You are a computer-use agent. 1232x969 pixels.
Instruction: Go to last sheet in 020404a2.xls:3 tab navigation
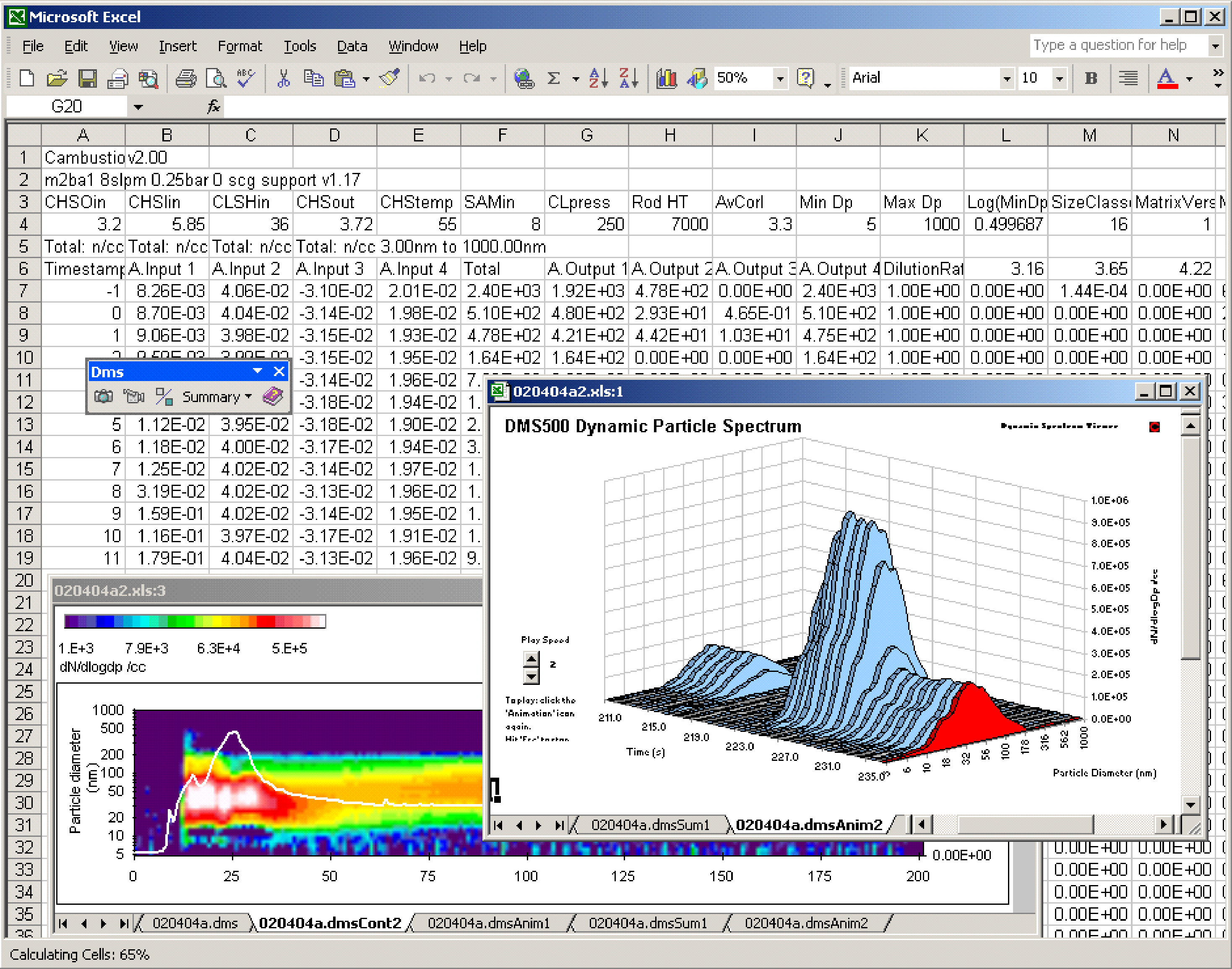click(x=124, y=924)
